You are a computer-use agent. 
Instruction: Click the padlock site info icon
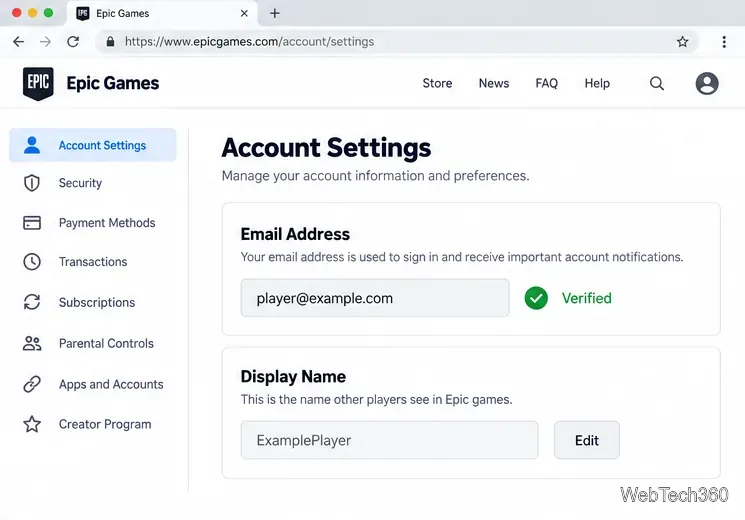click(110, 42)
